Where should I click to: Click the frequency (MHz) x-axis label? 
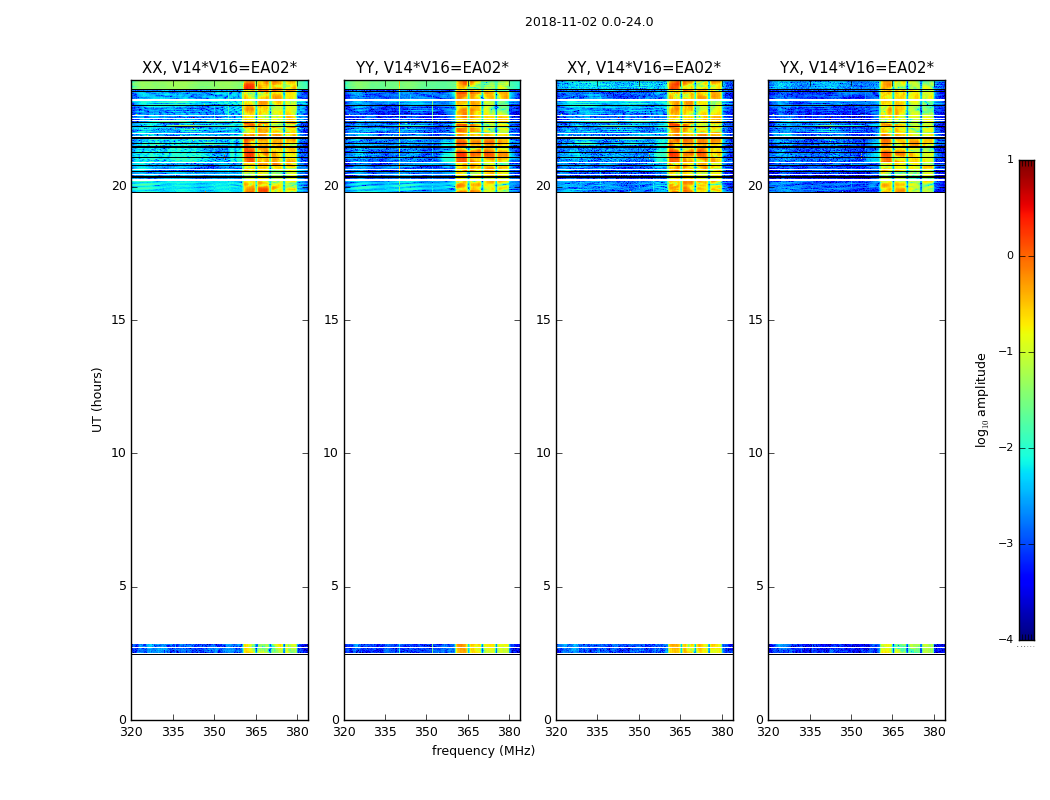point(483,751)
